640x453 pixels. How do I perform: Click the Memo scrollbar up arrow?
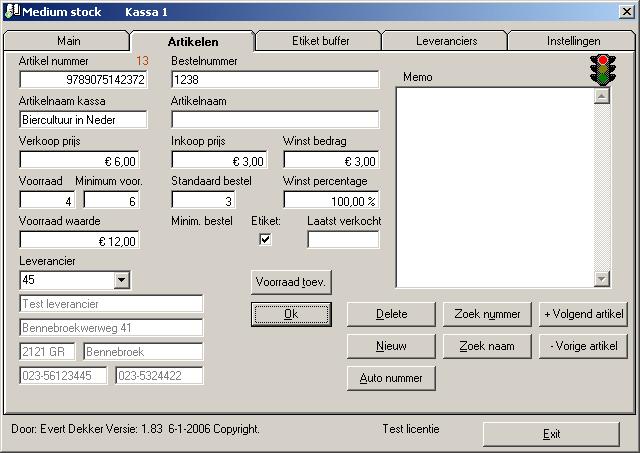pos(602,96)
